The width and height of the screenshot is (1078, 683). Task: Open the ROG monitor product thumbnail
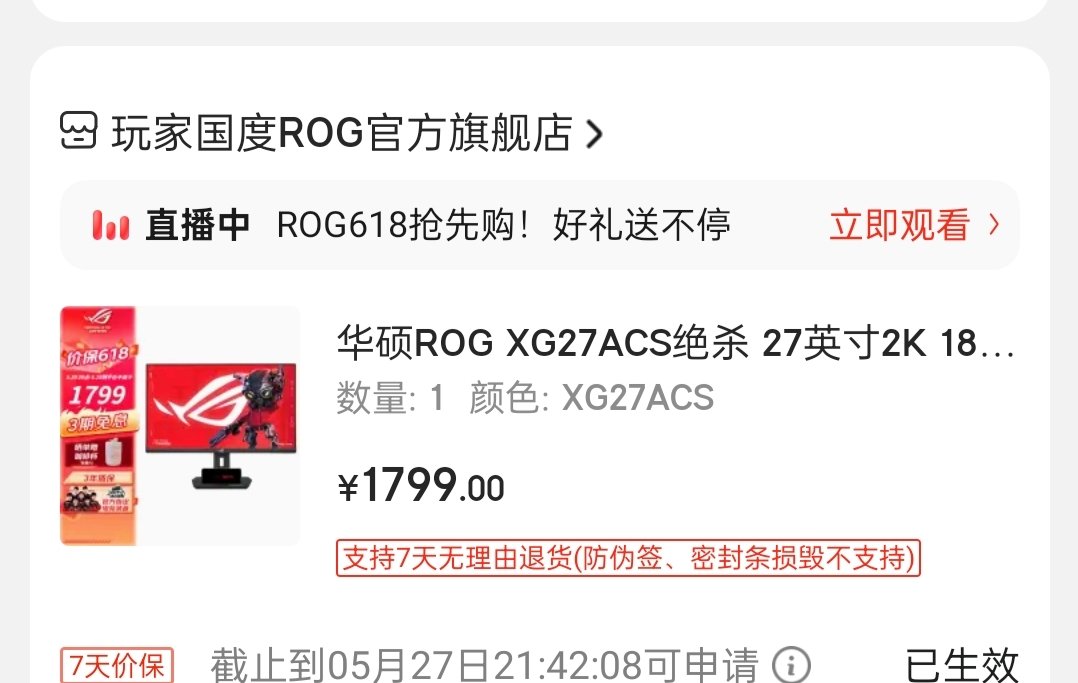180,426
